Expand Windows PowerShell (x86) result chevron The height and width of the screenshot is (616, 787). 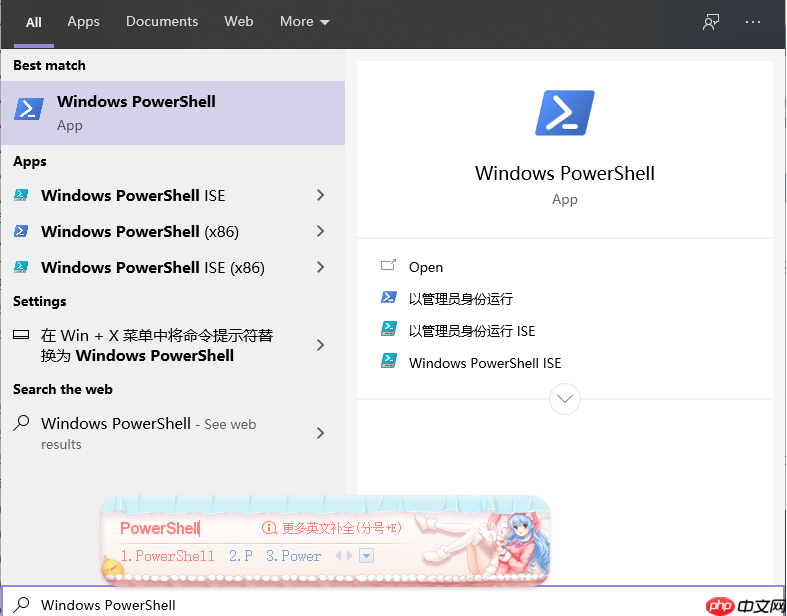321,231
